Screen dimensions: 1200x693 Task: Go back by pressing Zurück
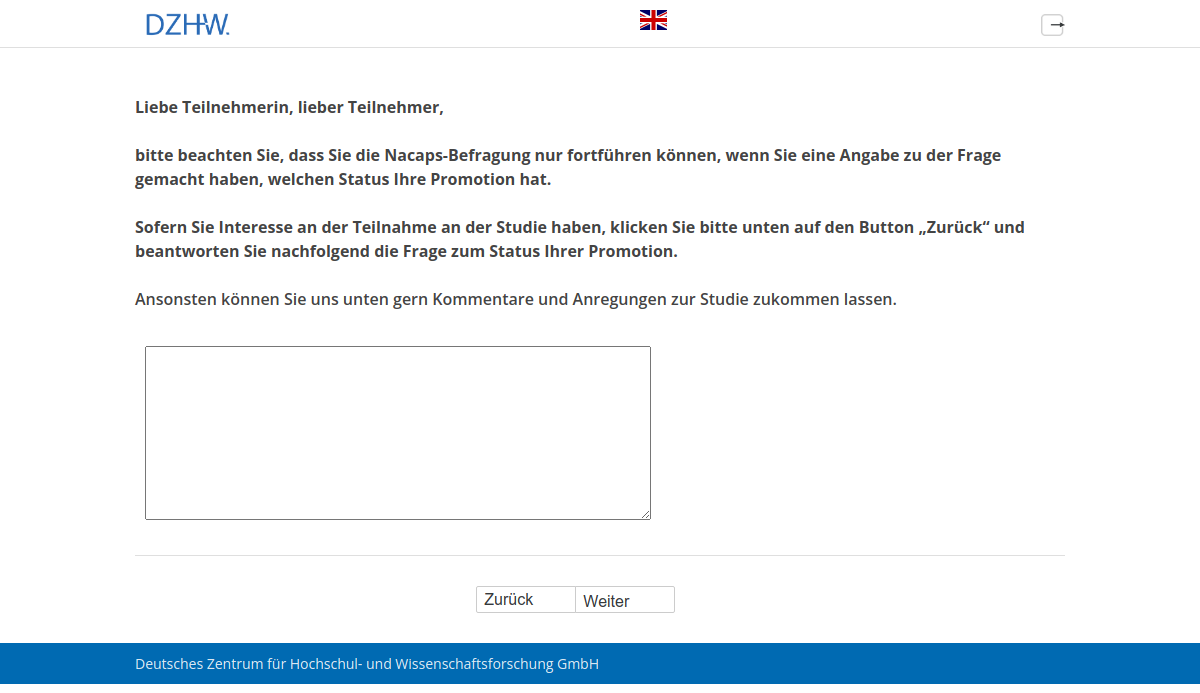point(525,599)
